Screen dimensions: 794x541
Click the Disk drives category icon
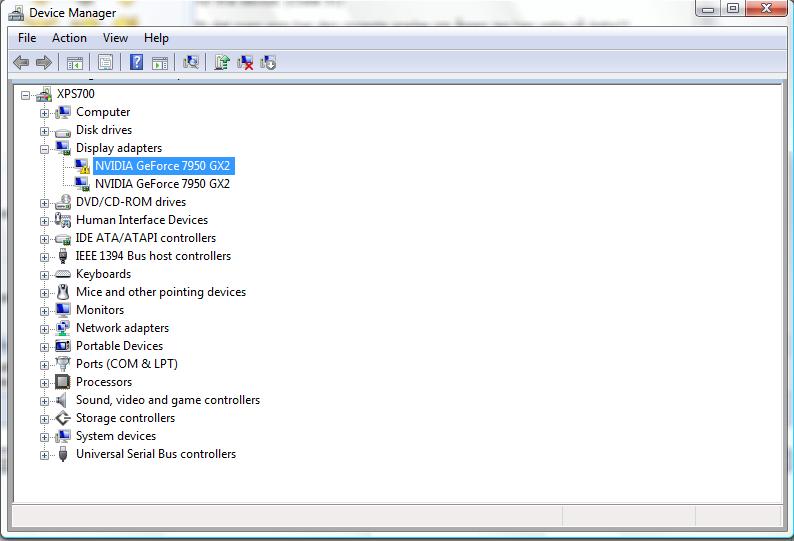coord(63,132)
